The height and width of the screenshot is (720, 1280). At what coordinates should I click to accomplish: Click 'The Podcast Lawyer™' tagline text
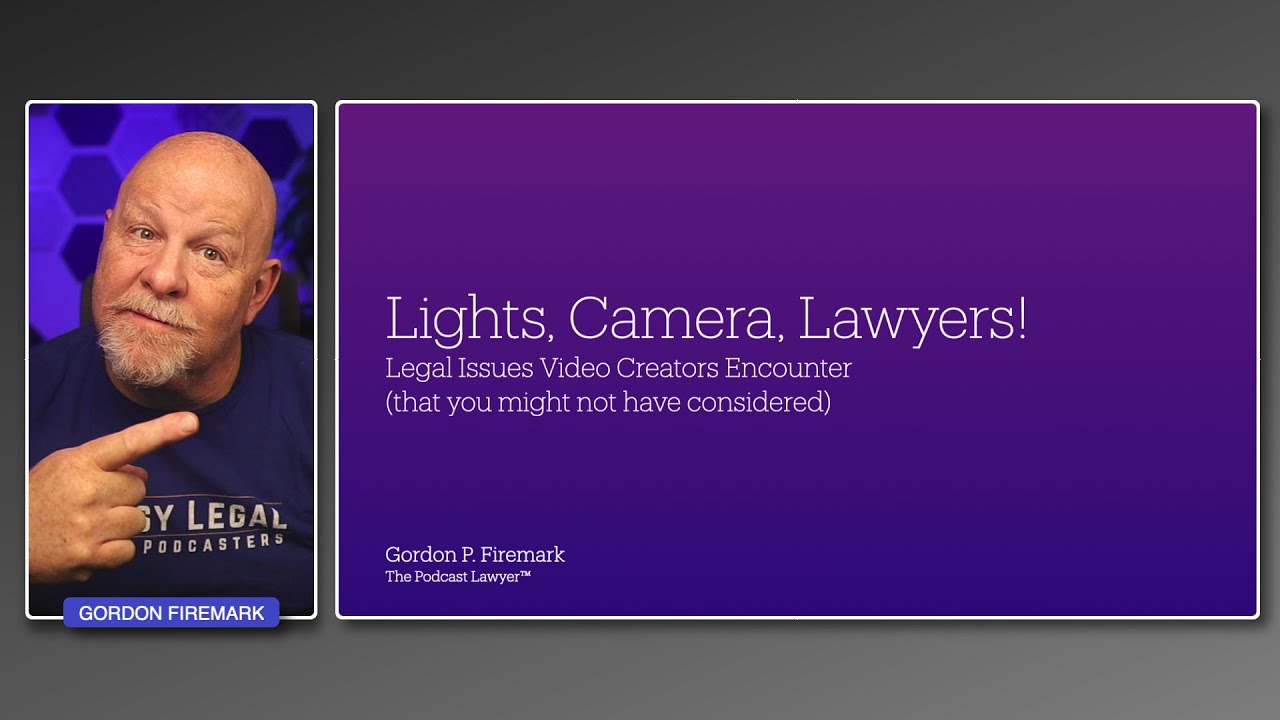458,577
